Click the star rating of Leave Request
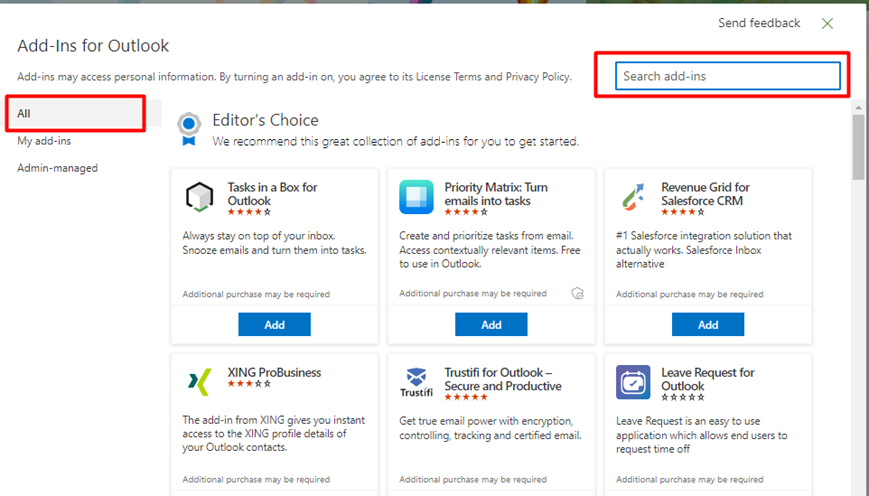This screenshot has height=496, width=869. 683,397
